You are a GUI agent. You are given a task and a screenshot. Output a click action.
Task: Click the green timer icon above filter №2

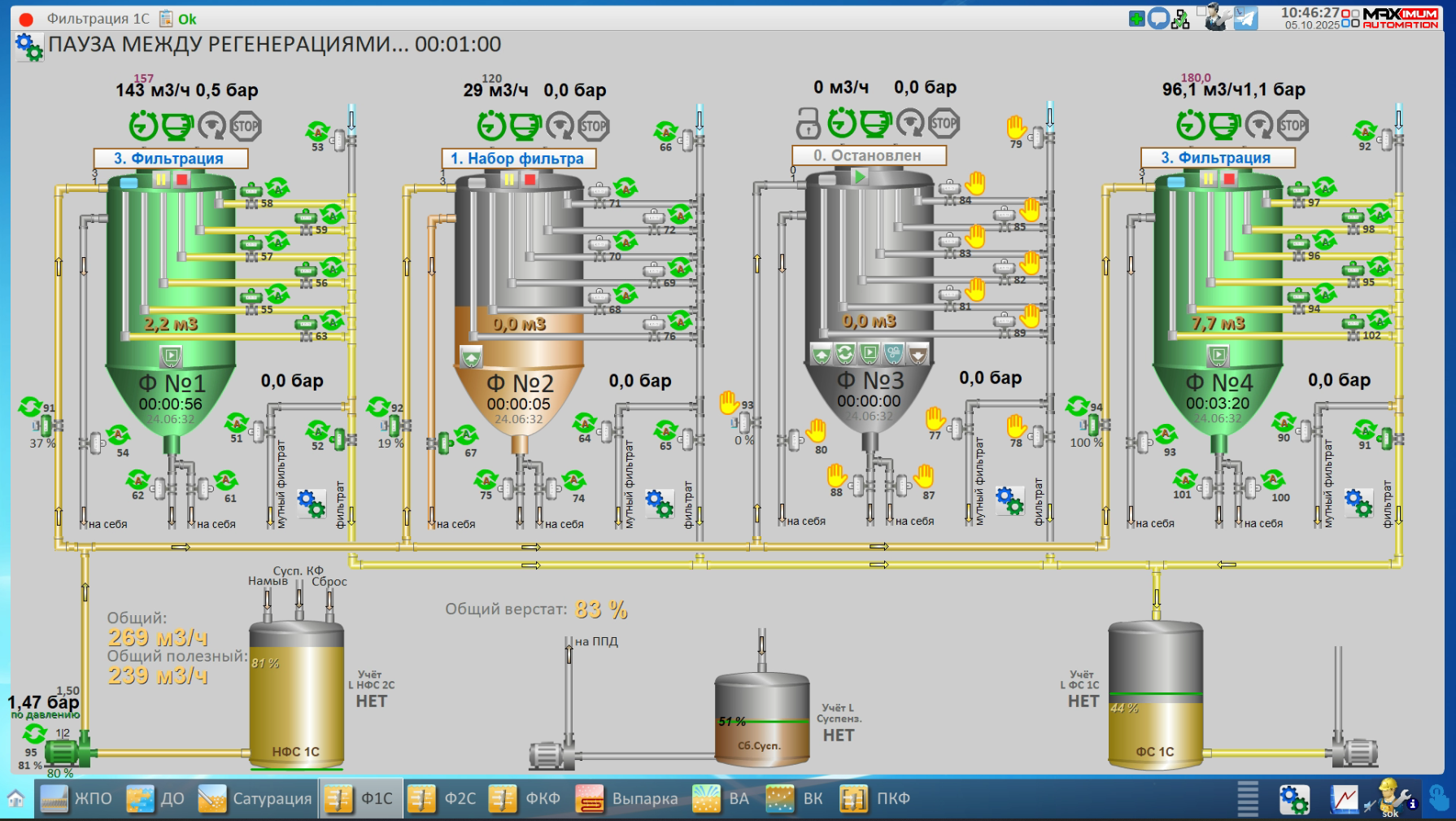pyautogui.click(x=491, y=126)
